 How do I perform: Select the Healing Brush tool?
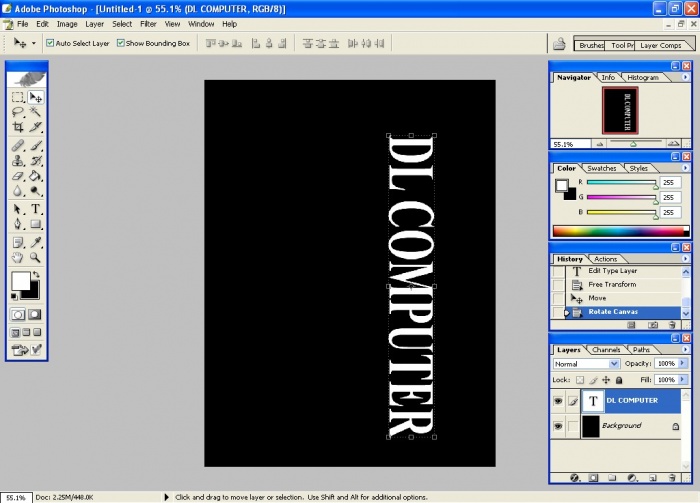tap(18, 145)
